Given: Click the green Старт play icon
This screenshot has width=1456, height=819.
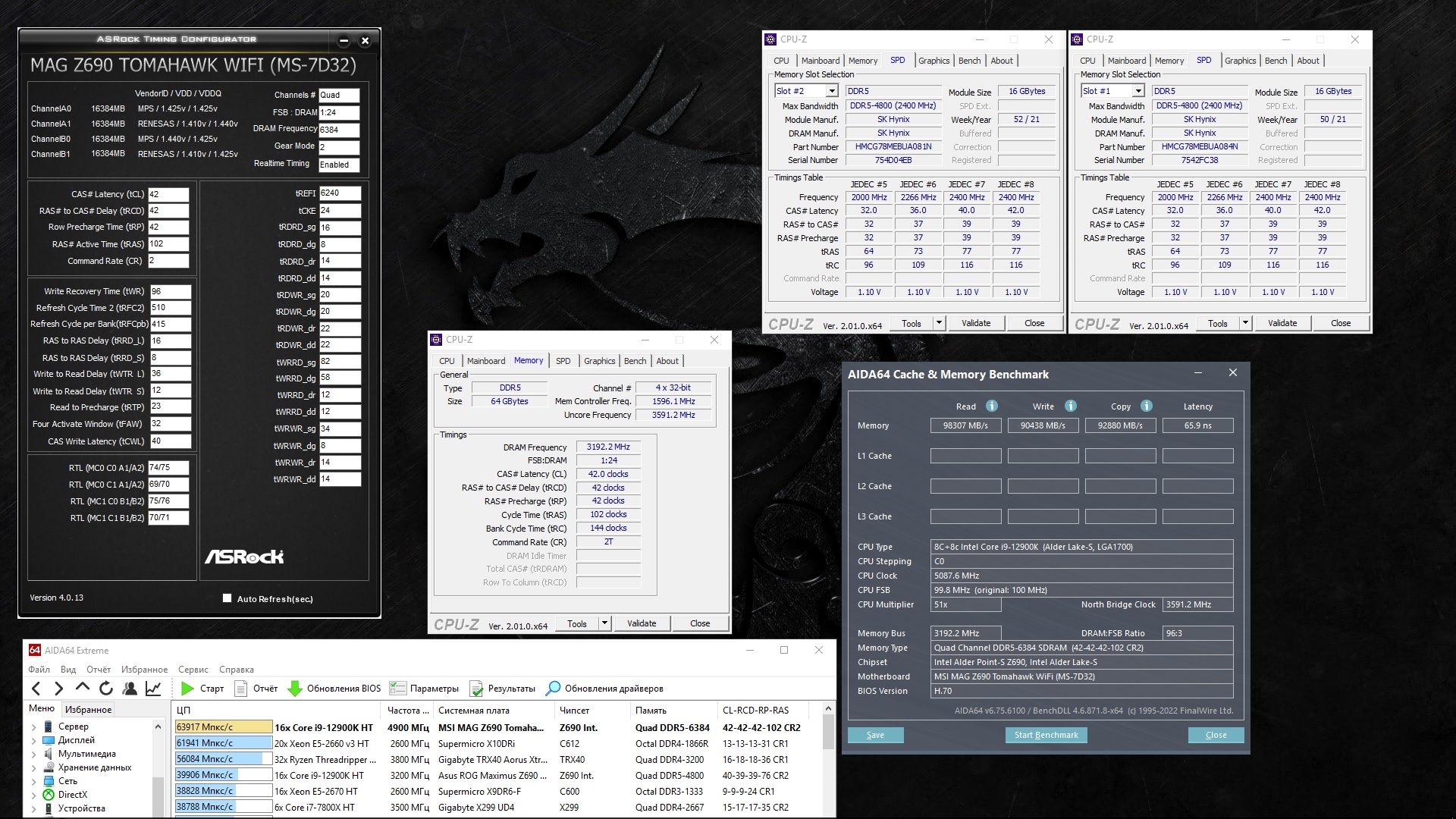Looking at the screenshot, I should click(x=187, y=689).
